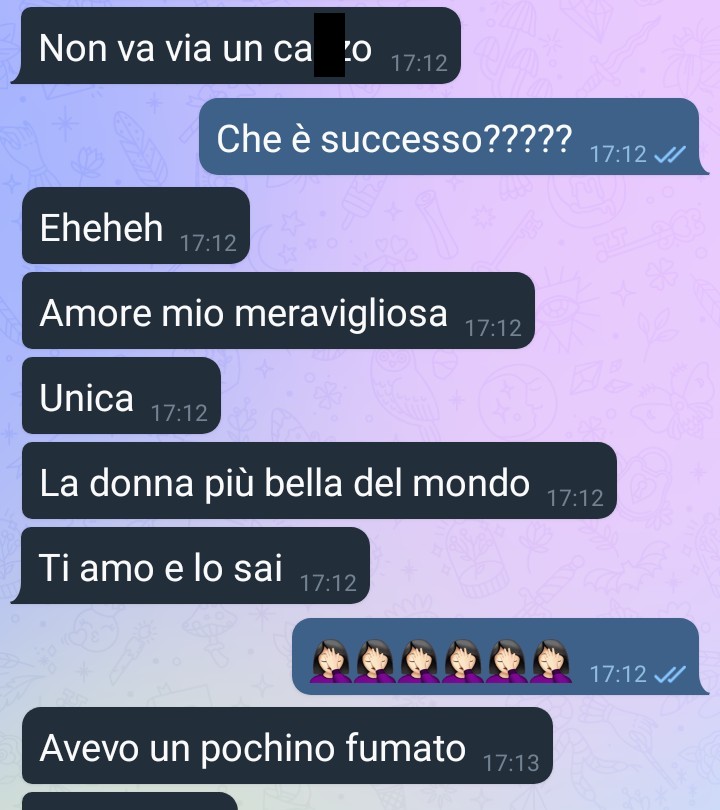Tap the black censor box in first message
The image size is (720, 810).
[330, 45]
